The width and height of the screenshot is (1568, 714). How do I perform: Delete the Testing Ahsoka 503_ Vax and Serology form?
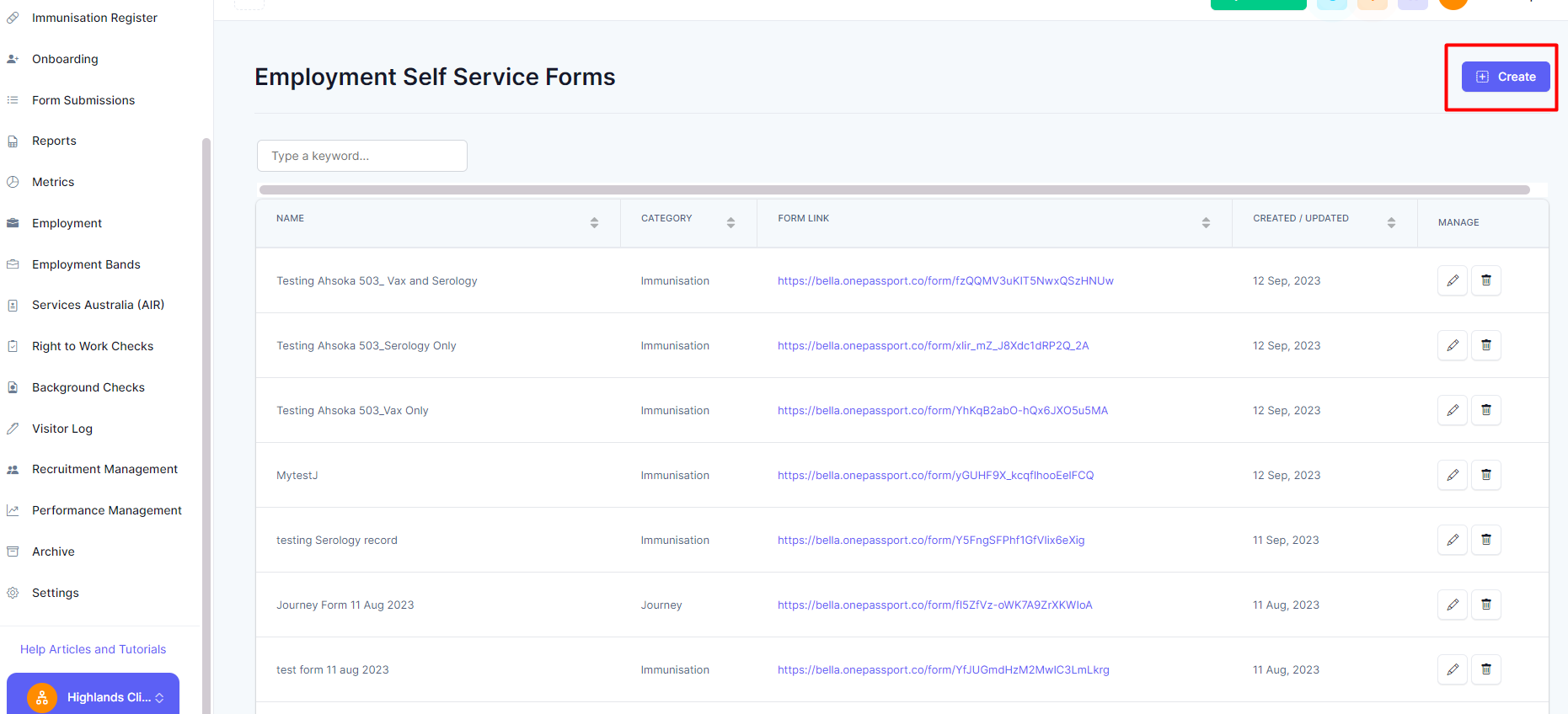click(1486, 280)
